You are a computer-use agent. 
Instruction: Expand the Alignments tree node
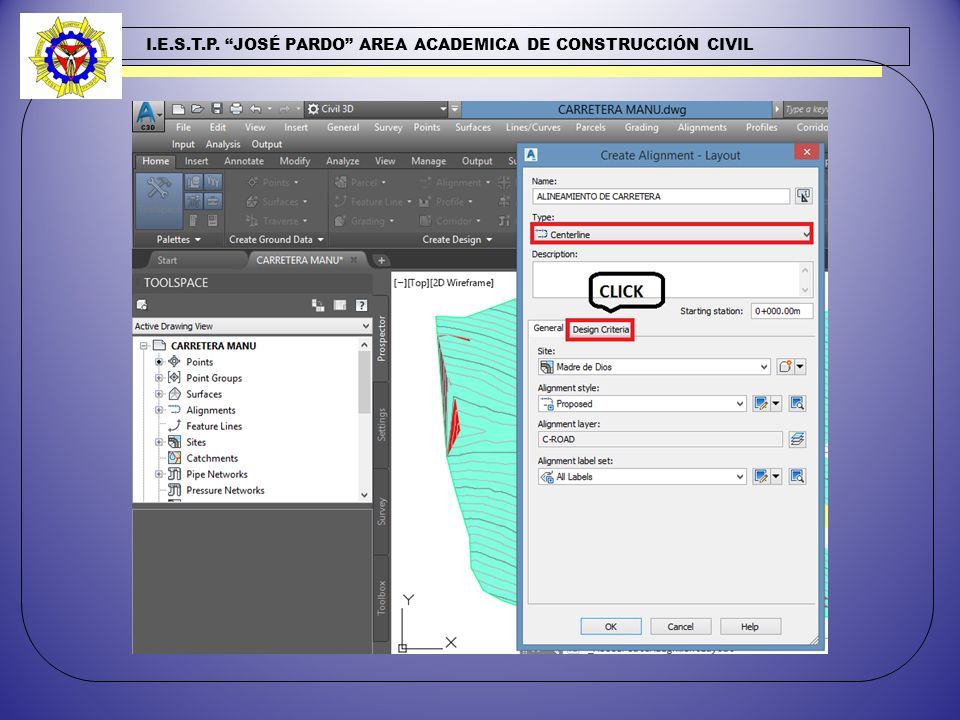[x=159, y=410]
